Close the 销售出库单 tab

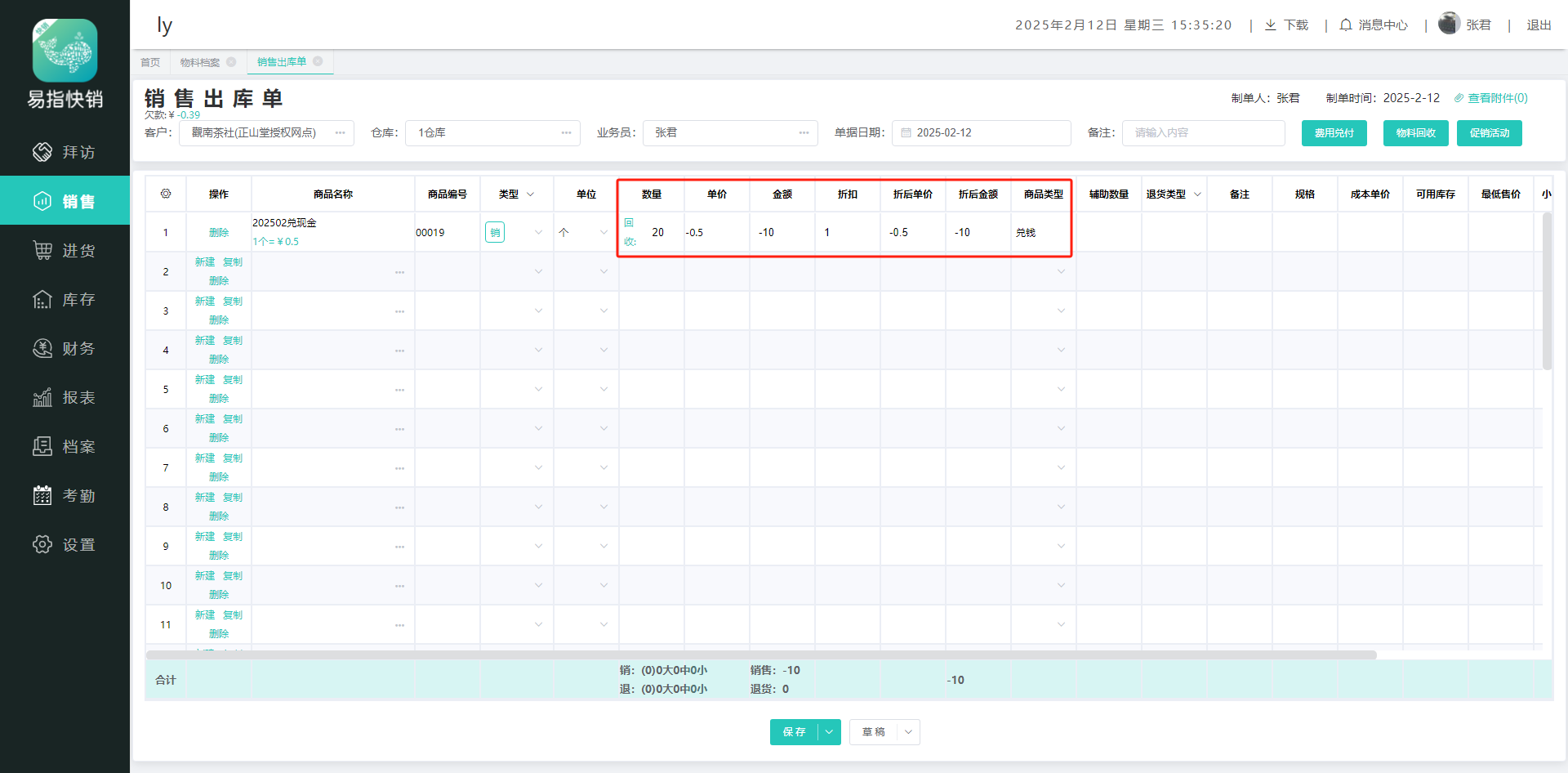click(x=318, y=61)
